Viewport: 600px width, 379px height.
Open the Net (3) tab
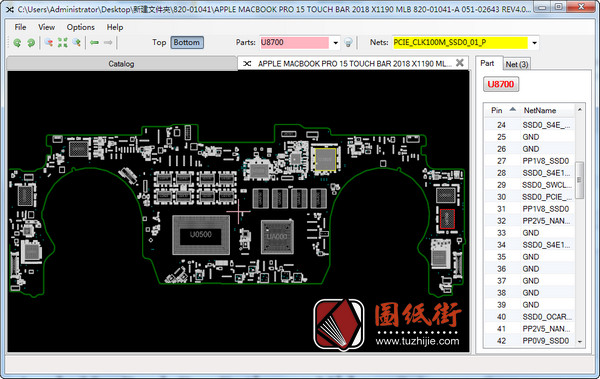(x=517, y=64)
